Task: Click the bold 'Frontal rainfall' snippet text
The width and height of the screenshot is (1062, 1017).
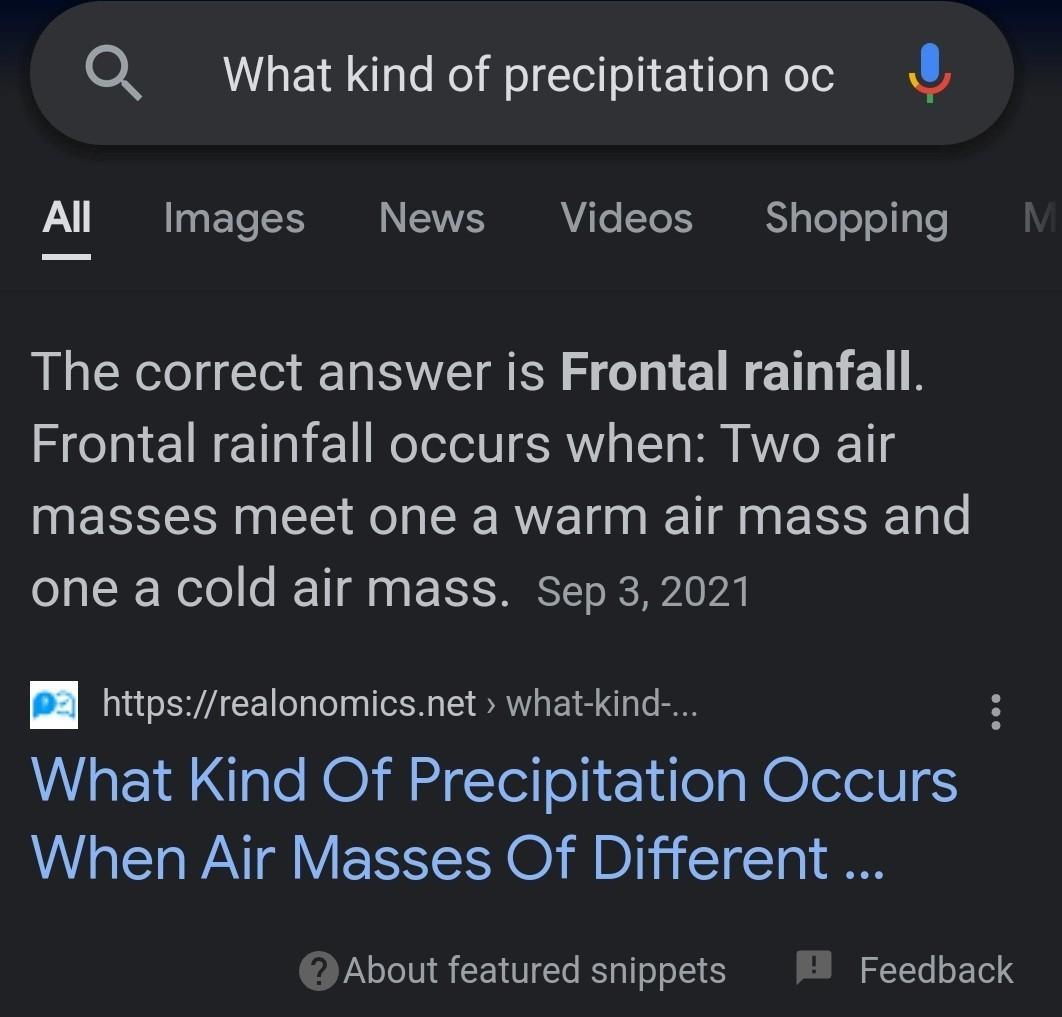Action: pyautogui.click(x=736, y=372)
